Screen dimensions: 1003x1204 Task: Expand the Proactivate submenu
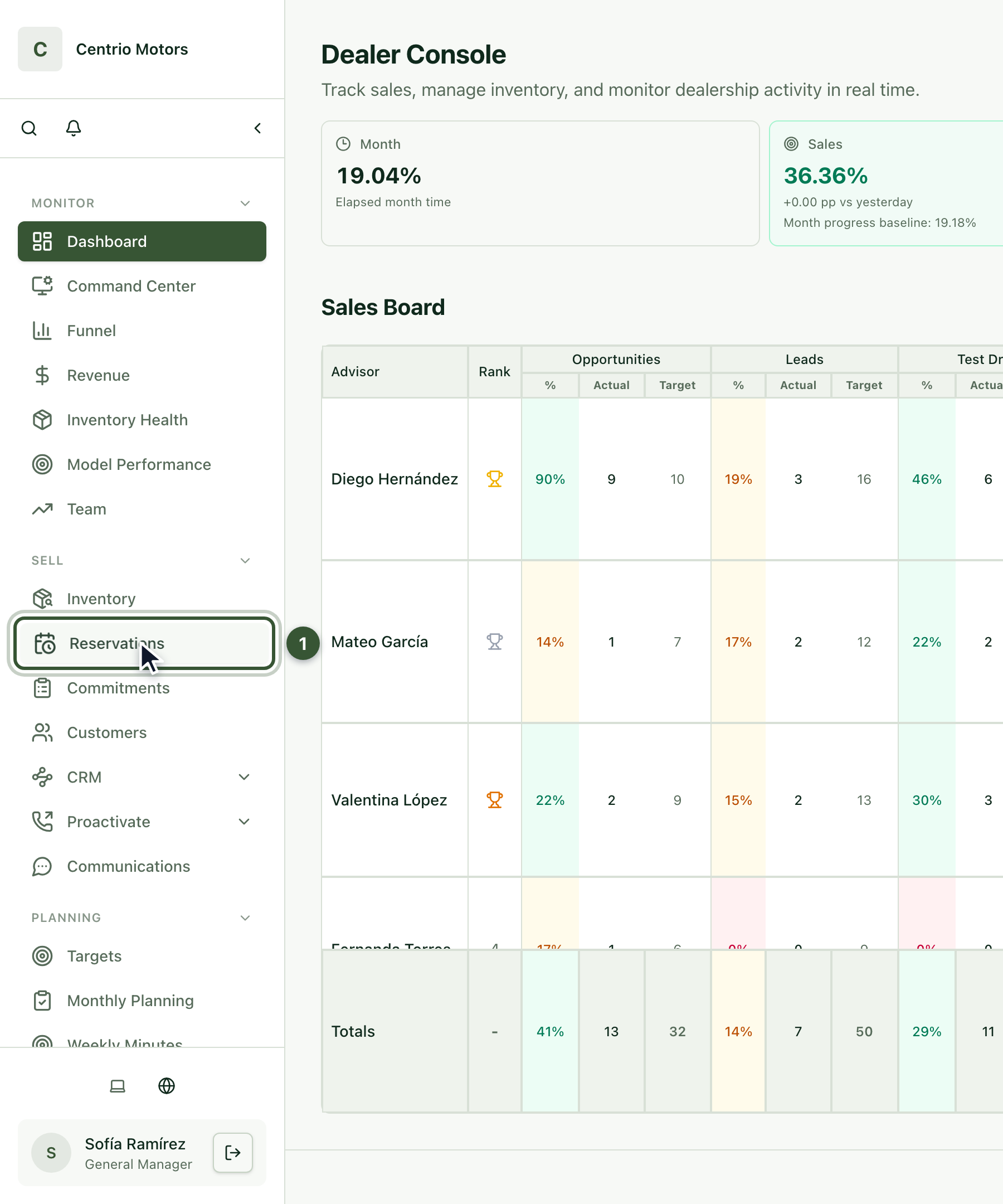click(244, 822)
